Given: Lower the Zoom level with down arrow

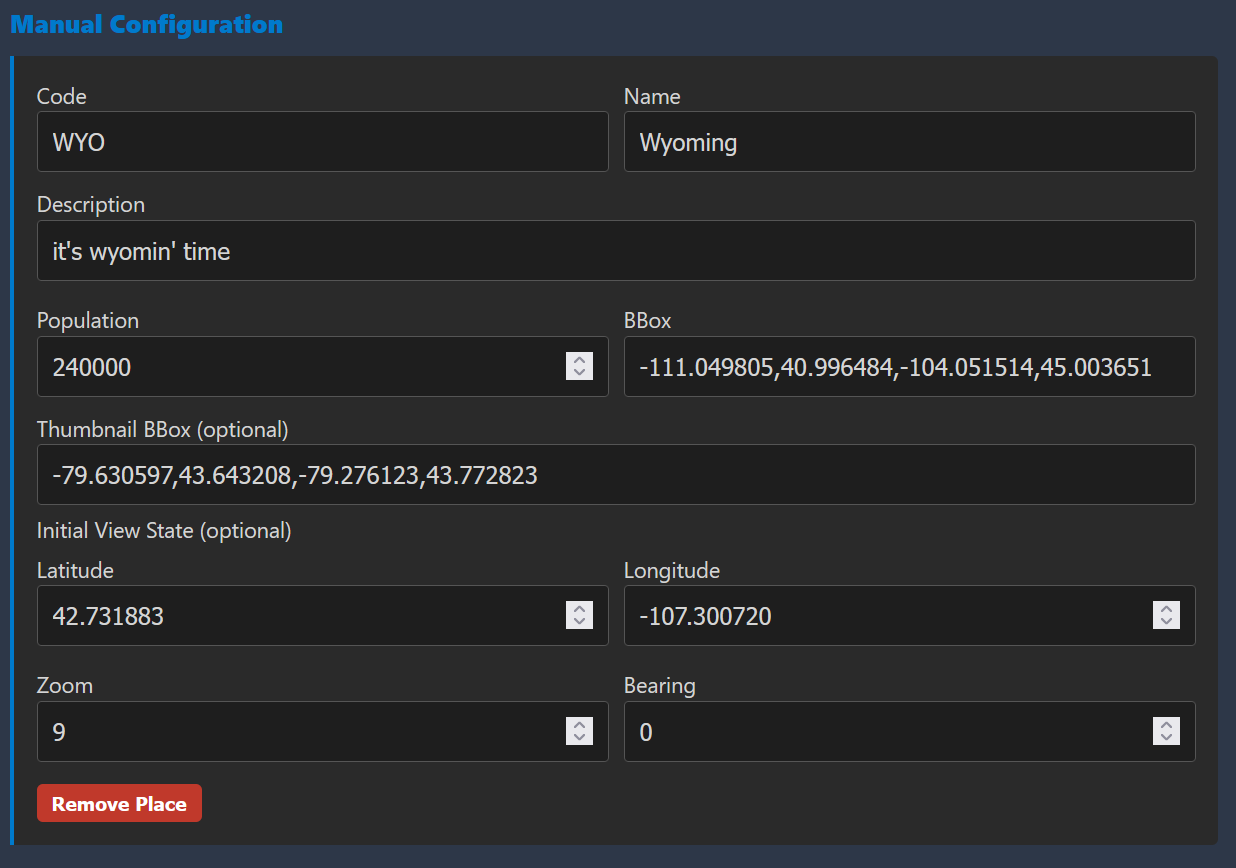Looking at the screenshot, I should pos(579,738).
